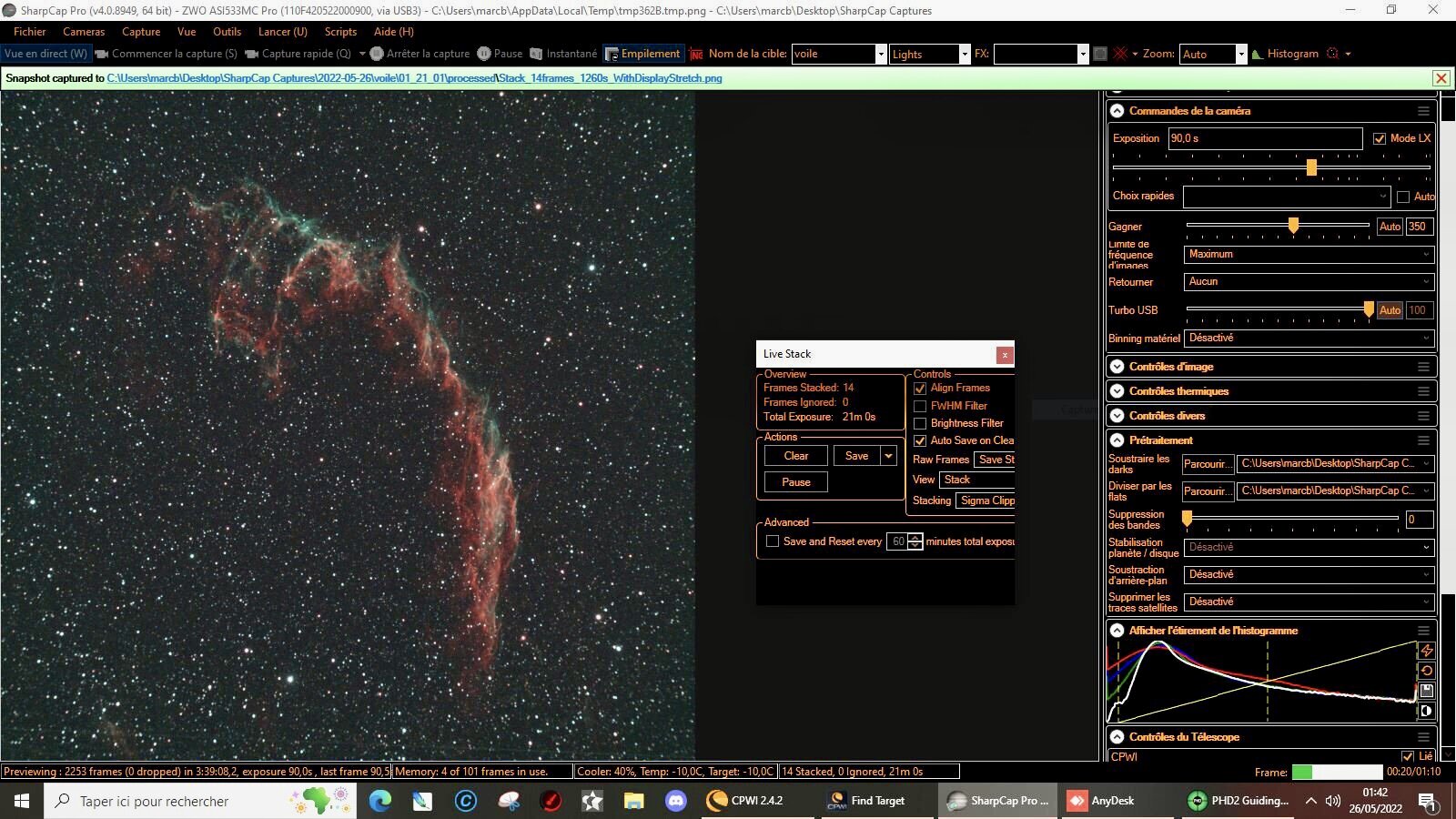
Task: Click Arrêter la capture stop icon
Action: (377, 54)
